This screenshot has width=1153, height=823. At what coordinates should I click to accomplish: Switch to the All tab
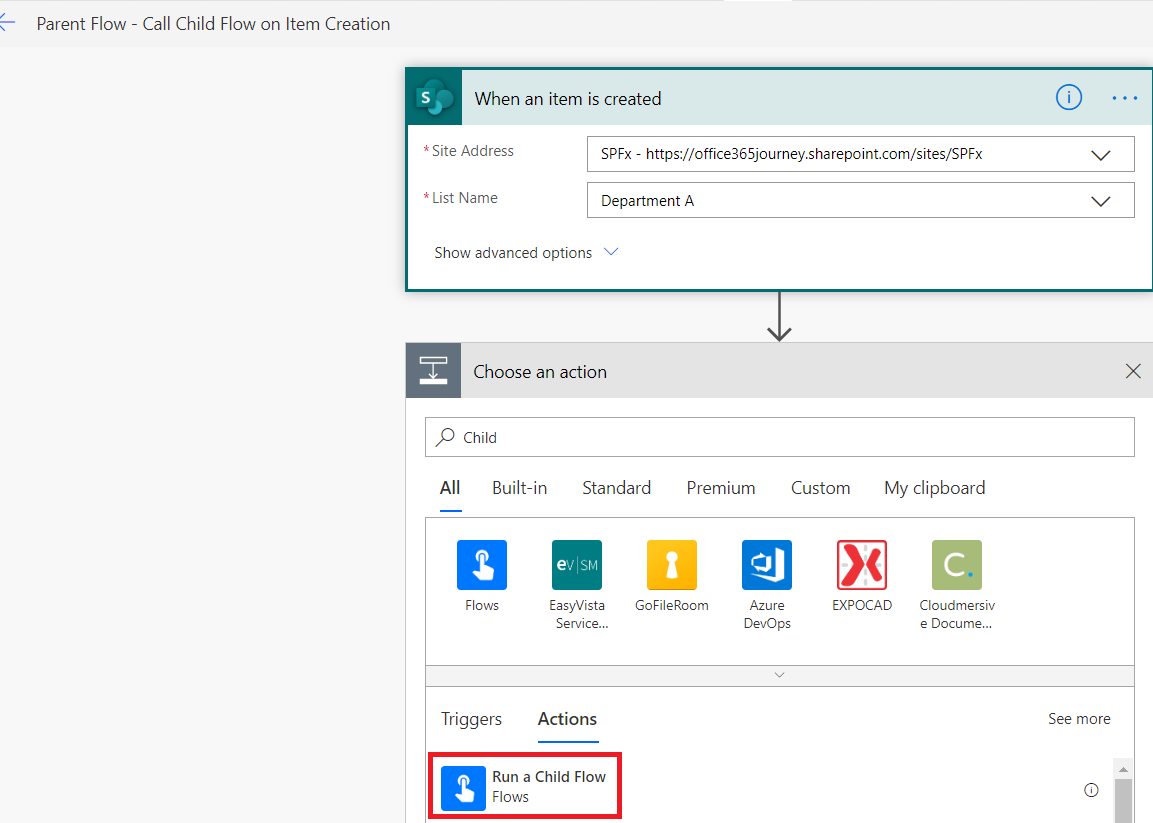point(450,488)
